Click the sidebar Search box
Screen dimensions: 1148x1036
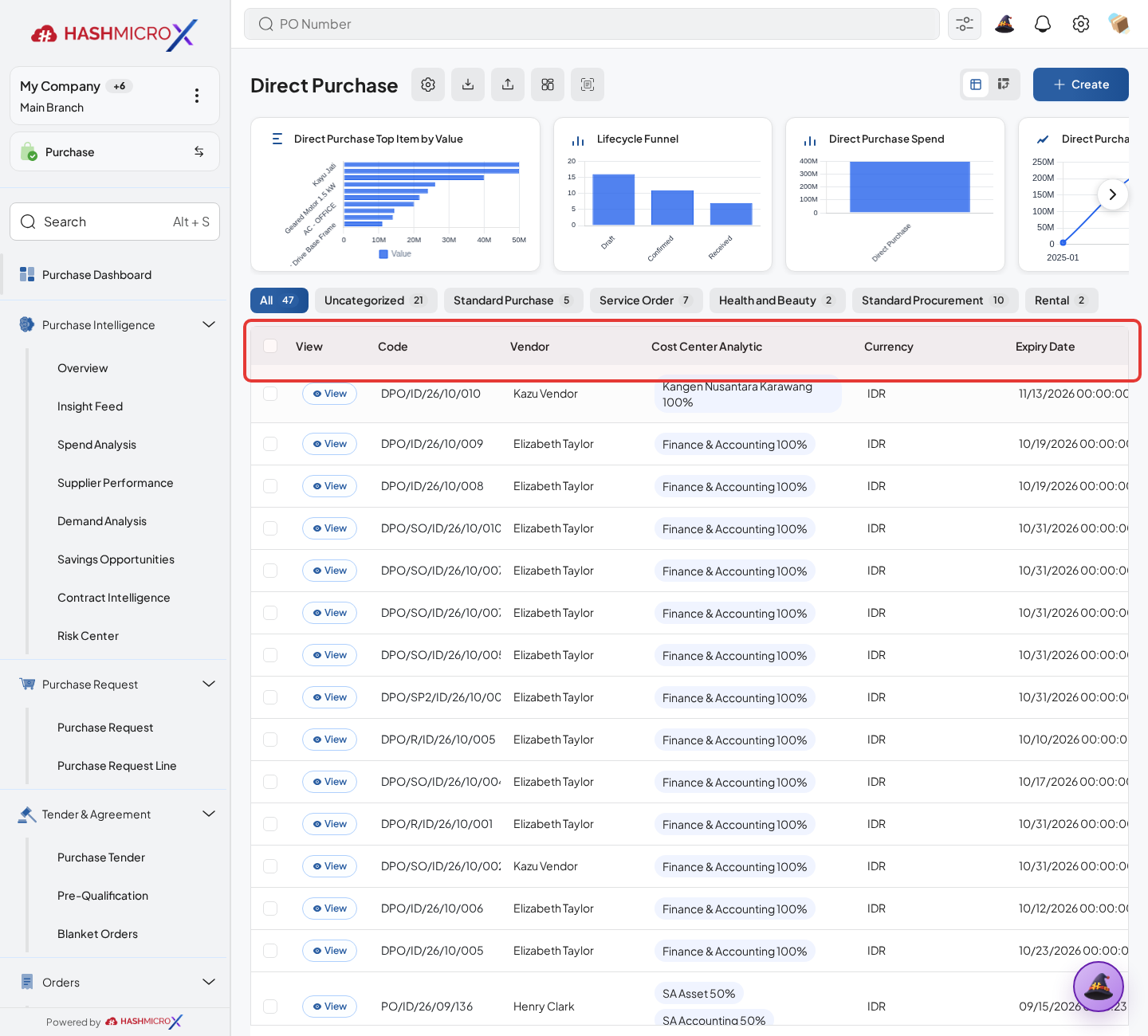point(115,222)
